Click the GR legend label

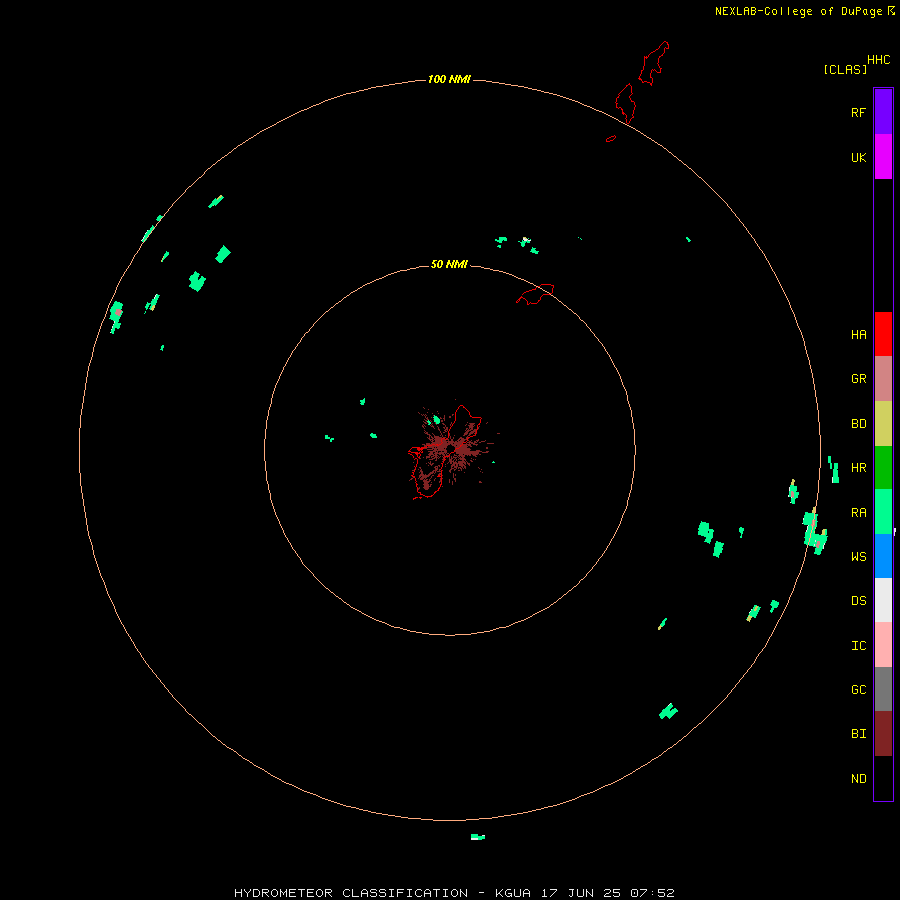858,379
